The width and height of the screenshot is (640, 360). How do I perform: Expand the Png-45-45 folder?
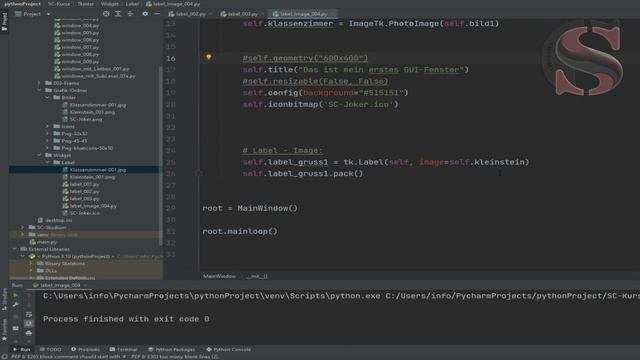pyautogui.click(x=47, y=141)
